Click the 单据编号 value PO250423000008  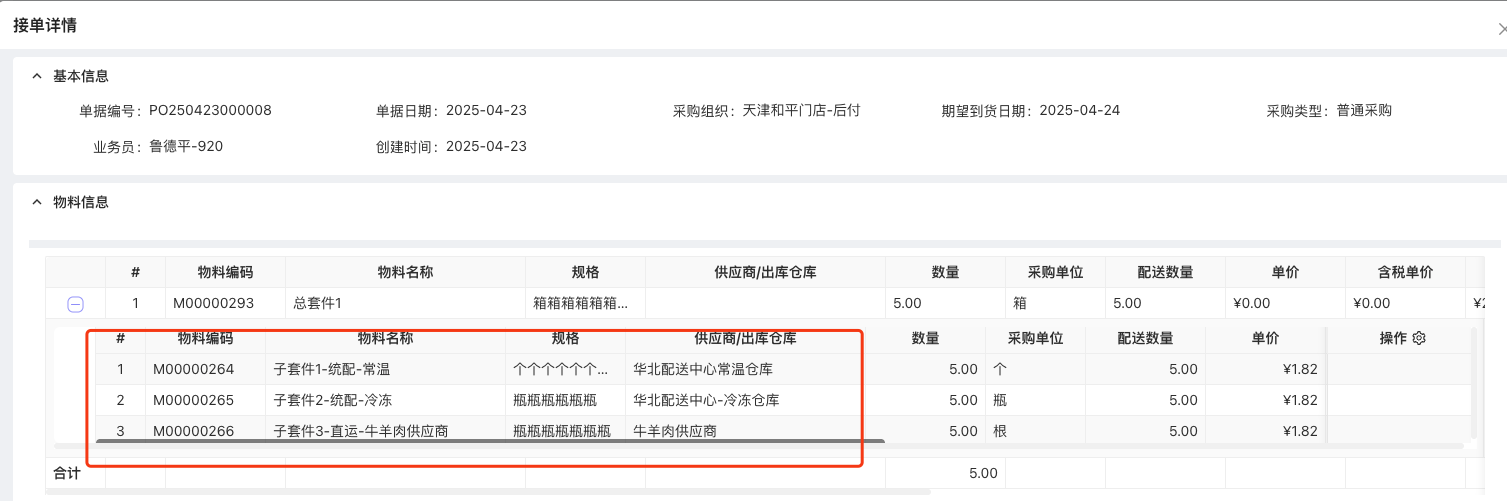(x=210, y=110)
